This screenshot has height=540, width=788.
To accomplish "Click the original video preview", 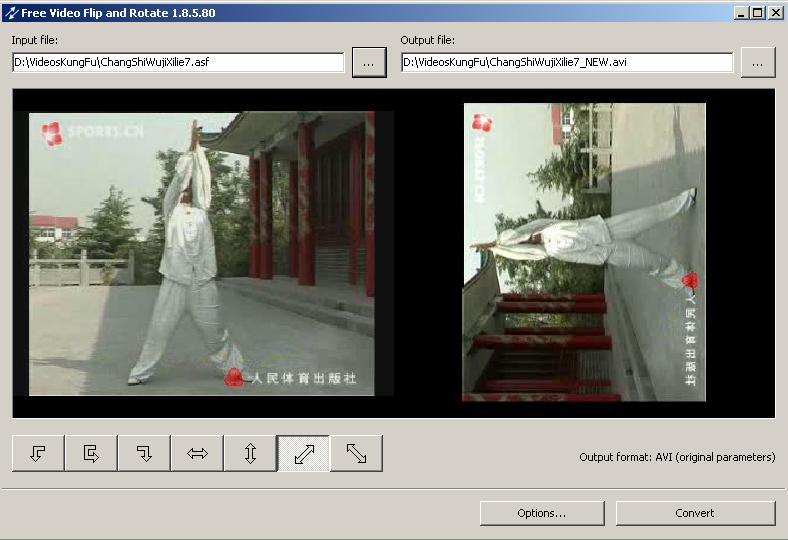I will pos(202,254).
